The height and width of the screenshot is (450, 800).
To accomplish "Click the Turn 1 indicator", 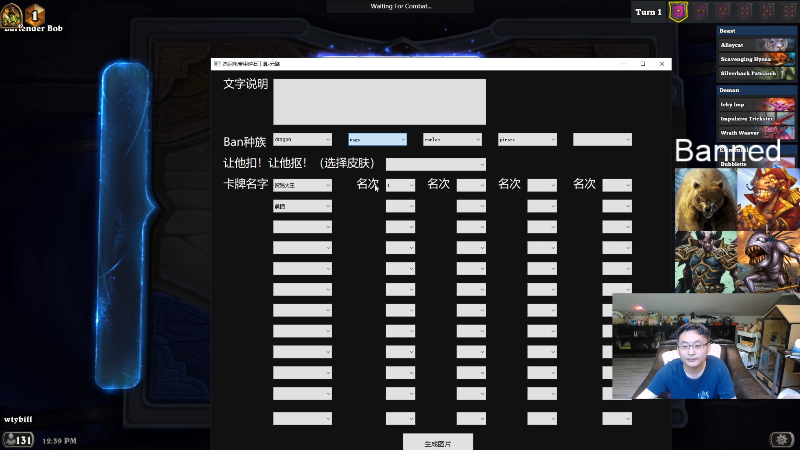I will pyautogui.click(x=648, y=12).
